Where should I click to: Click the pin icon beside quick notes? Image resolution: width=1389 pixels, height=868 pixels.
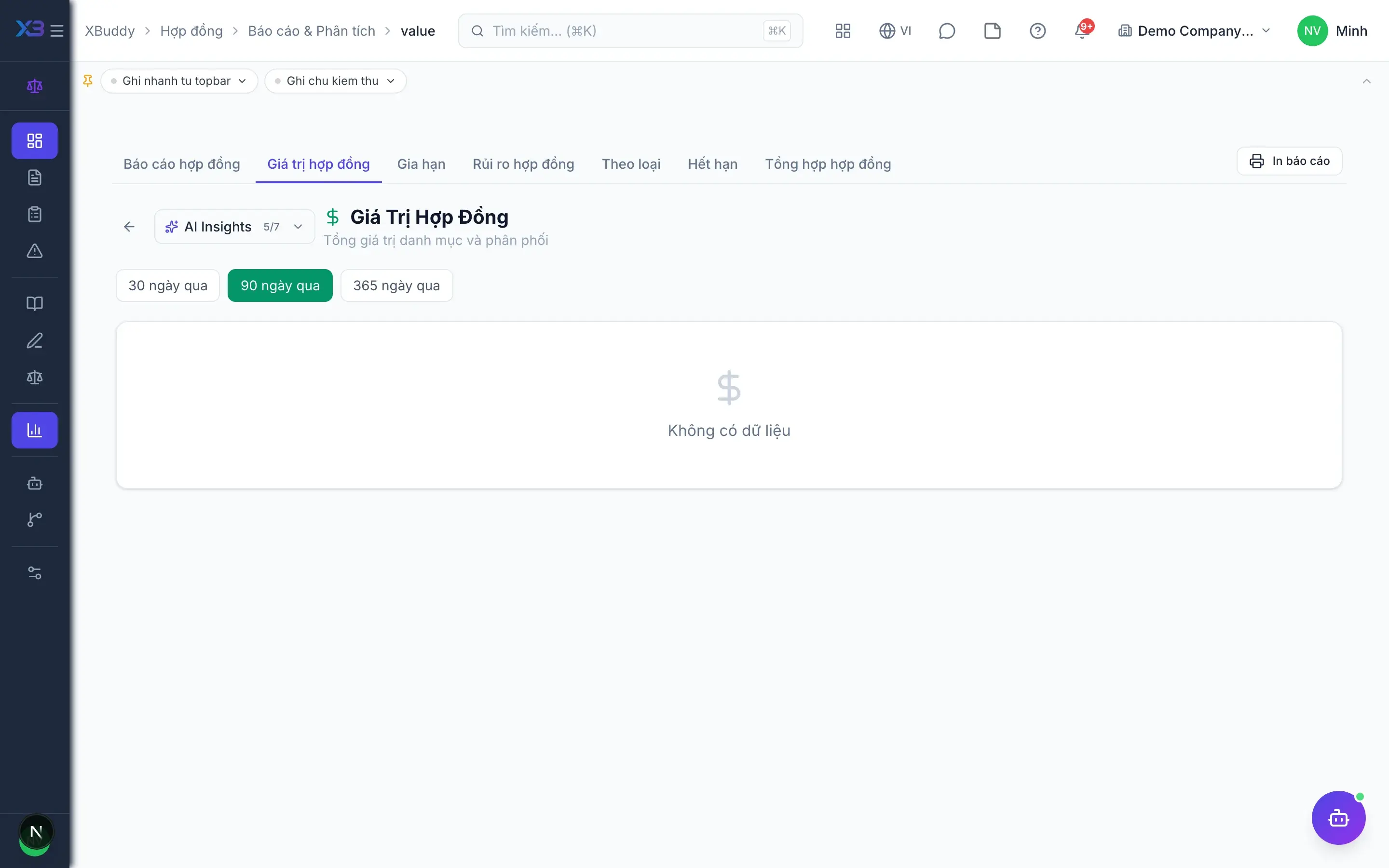point(88,81)
